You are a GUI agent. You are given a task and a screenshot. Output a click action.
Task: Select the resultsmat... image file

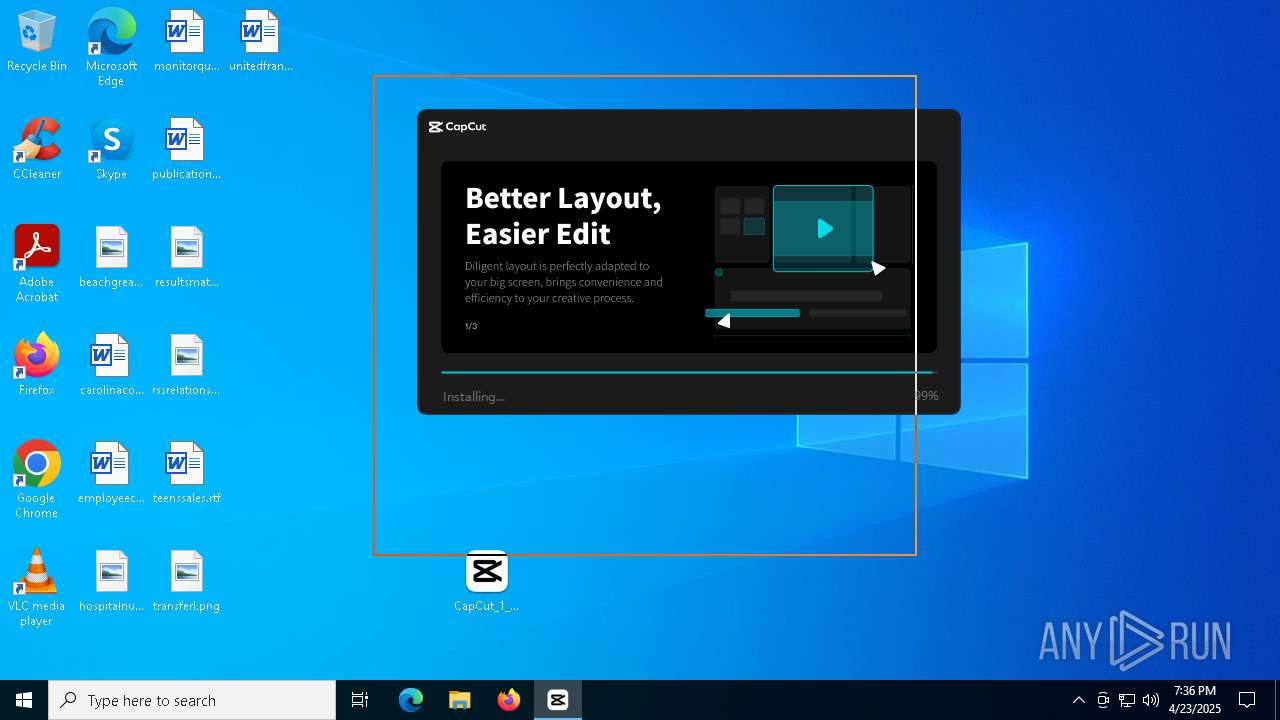pos(186,258)
